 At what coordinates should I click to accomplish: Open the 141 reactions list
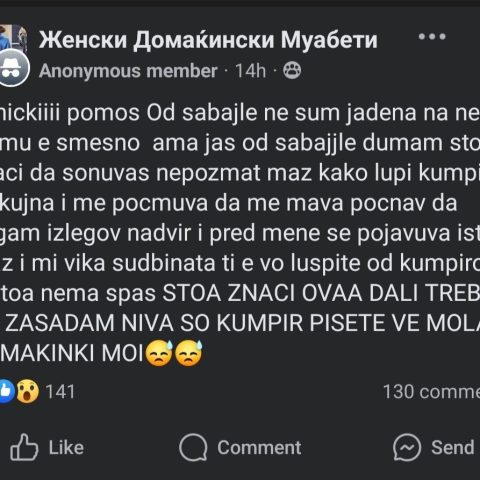[x=60, y=392]
